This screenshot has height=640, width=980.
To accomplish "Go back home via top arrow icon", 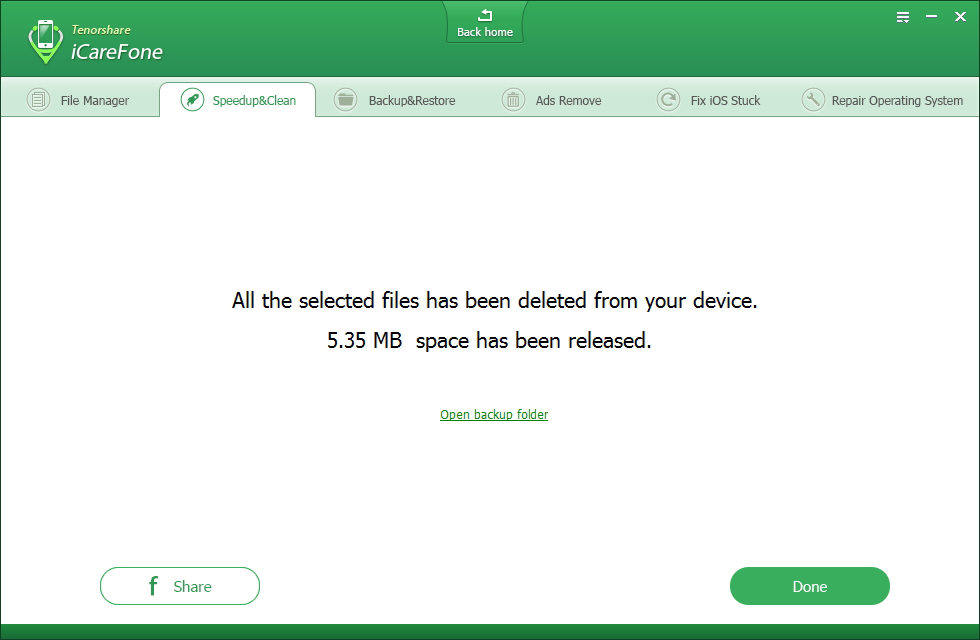I will click(485, 15).
